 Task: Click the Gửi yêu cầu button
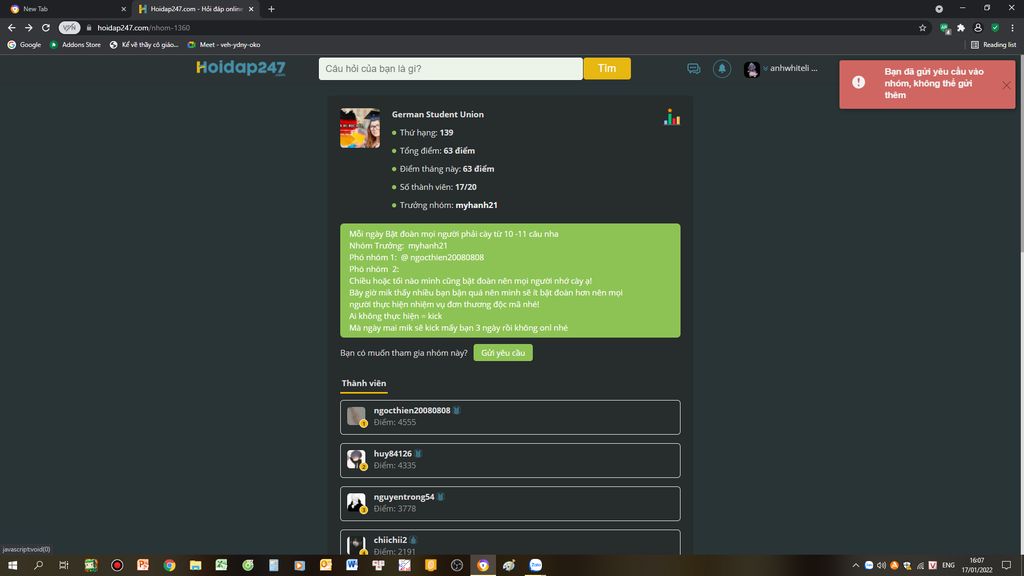[503, 353]
